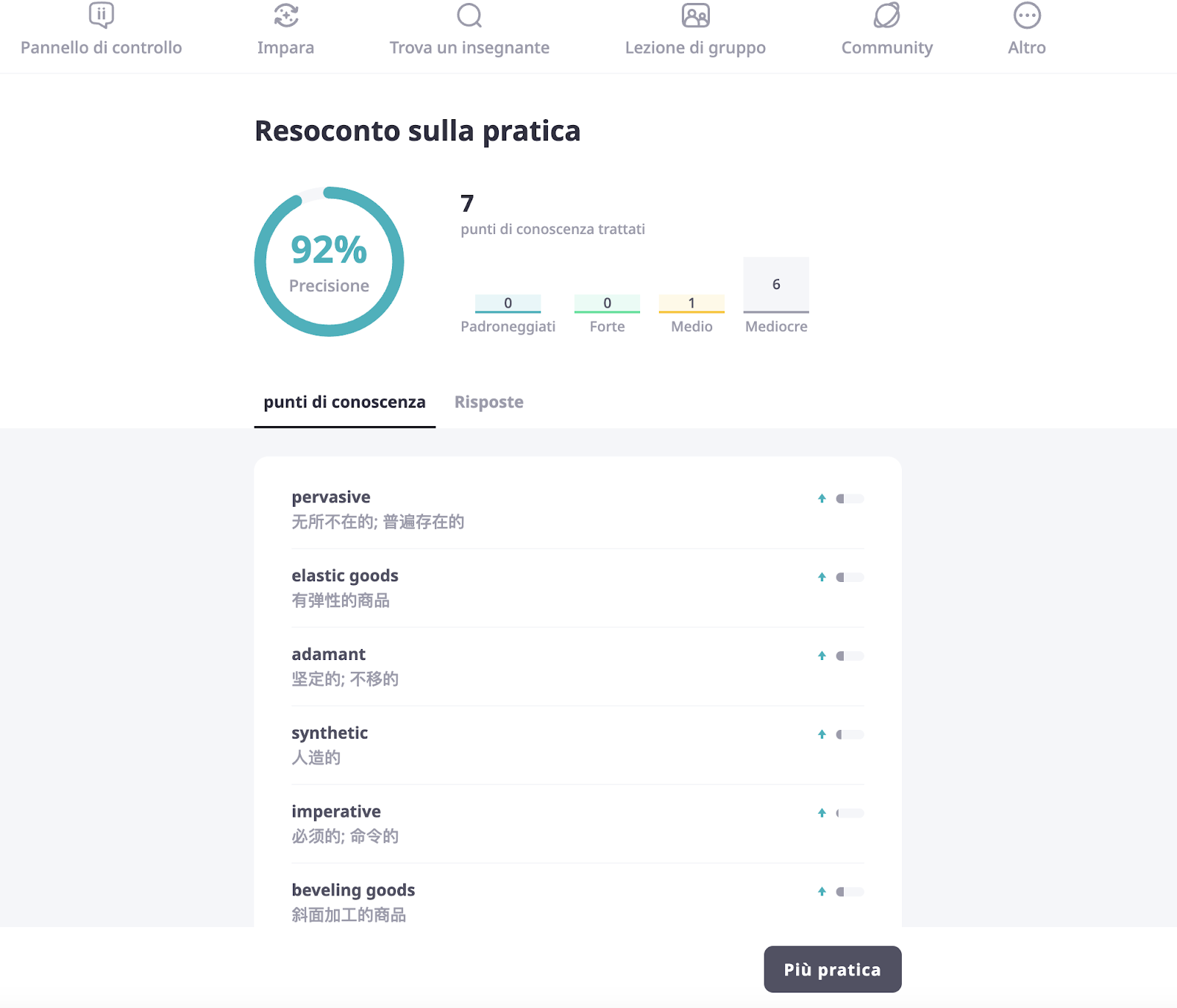The image size is (1177, 1008).
Task: Click the Impara learning icon
Action: tap(285, 15)
